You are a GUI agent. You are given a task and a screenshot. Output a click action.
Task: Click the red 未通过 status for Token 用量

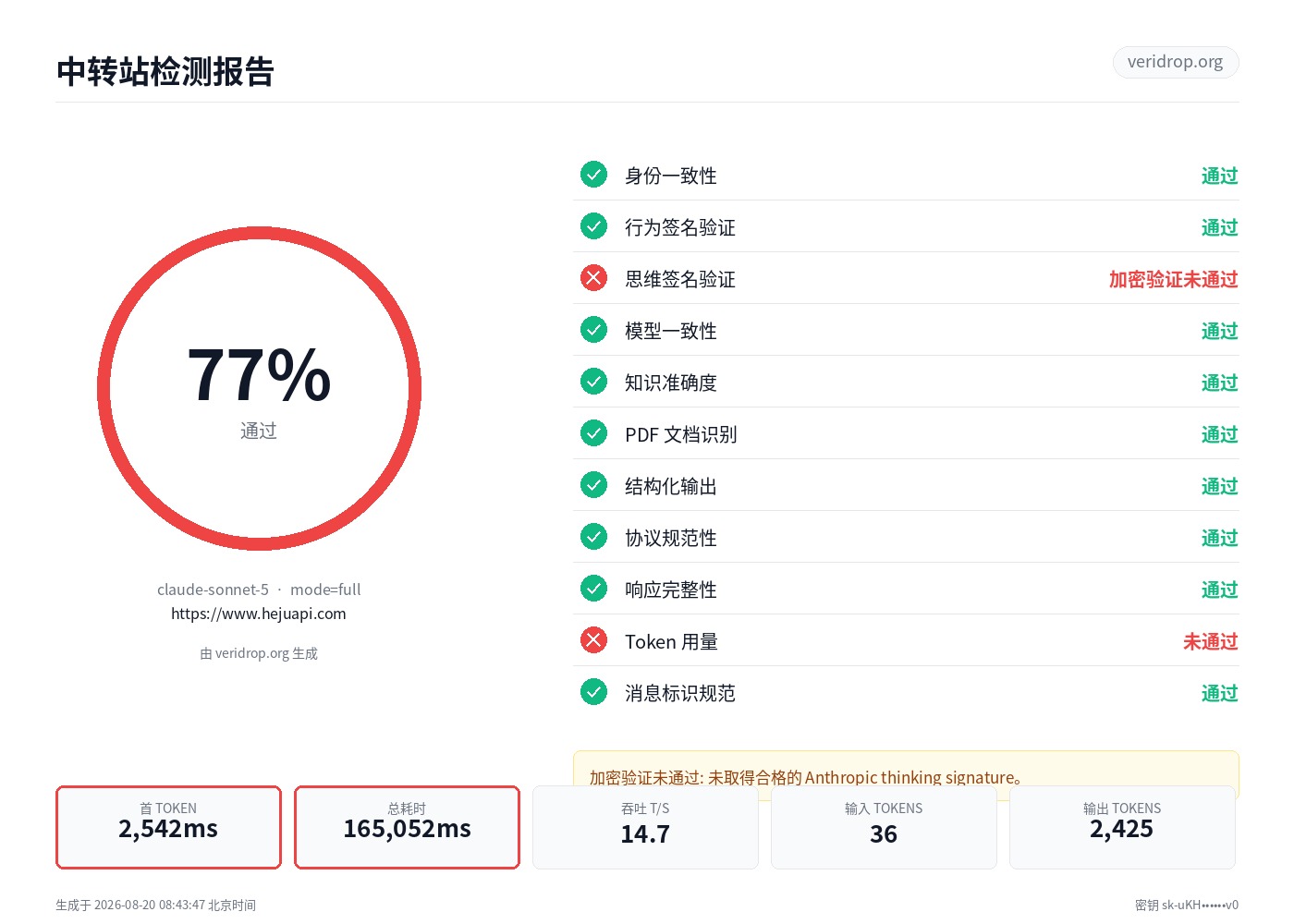coord(1210,641)
